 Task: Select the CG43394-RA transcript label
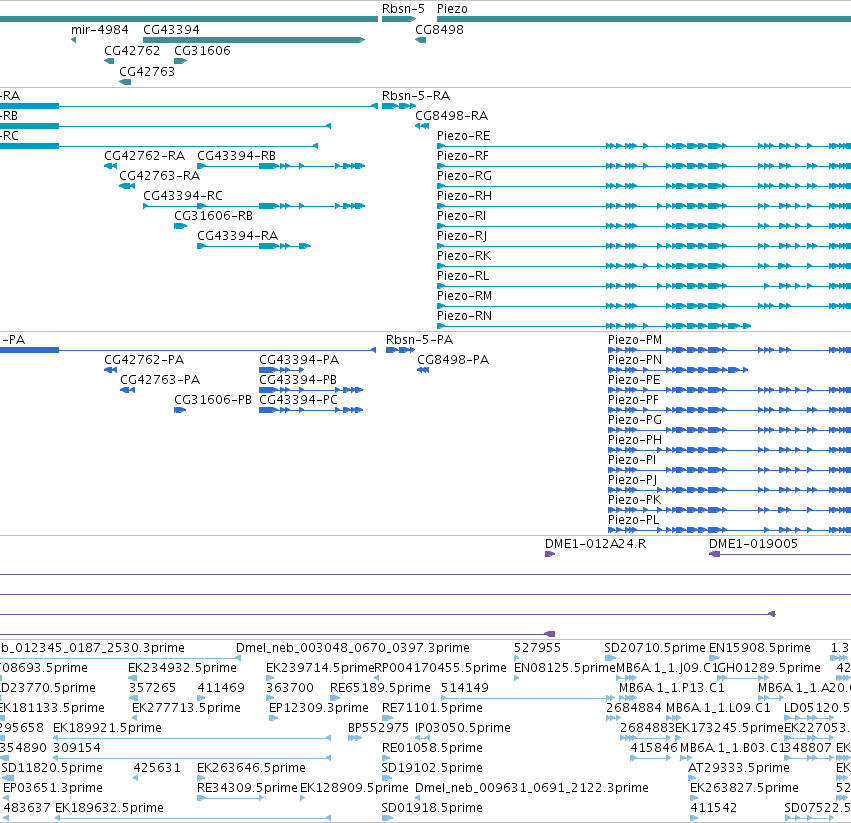(237, 236)
